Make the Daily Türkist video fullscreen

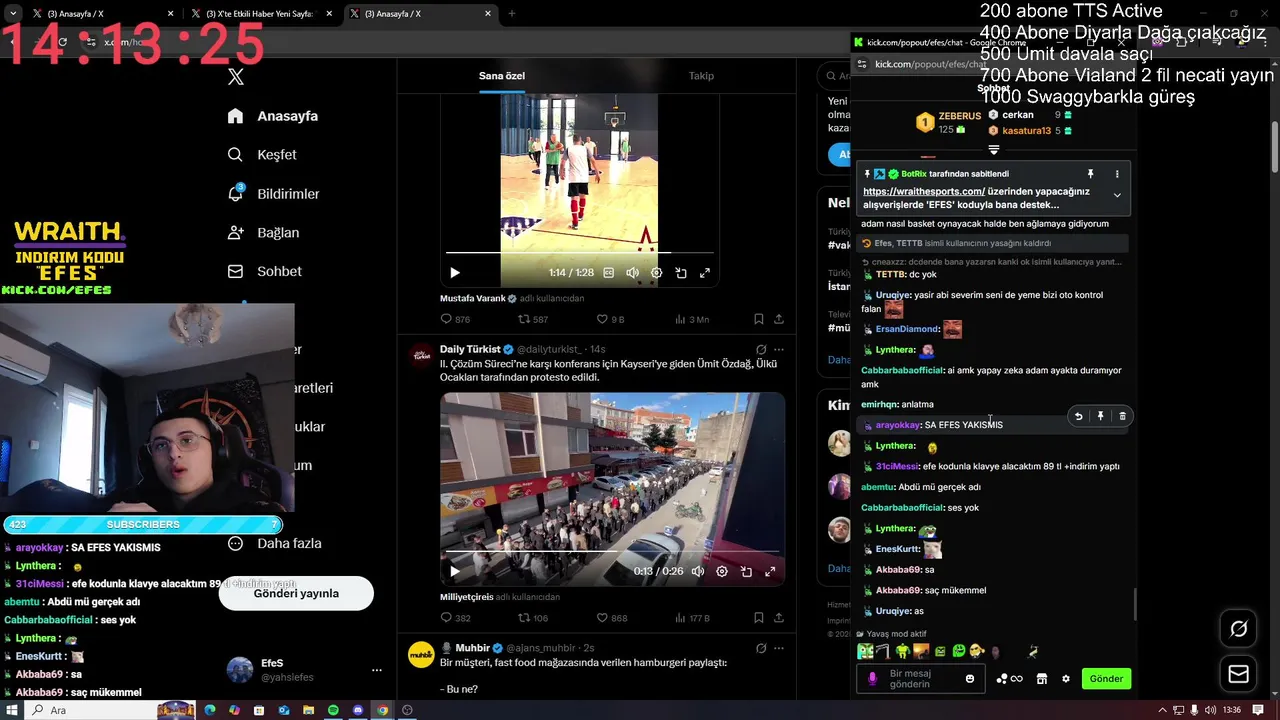pyautogui.click(x=770, y=572)
